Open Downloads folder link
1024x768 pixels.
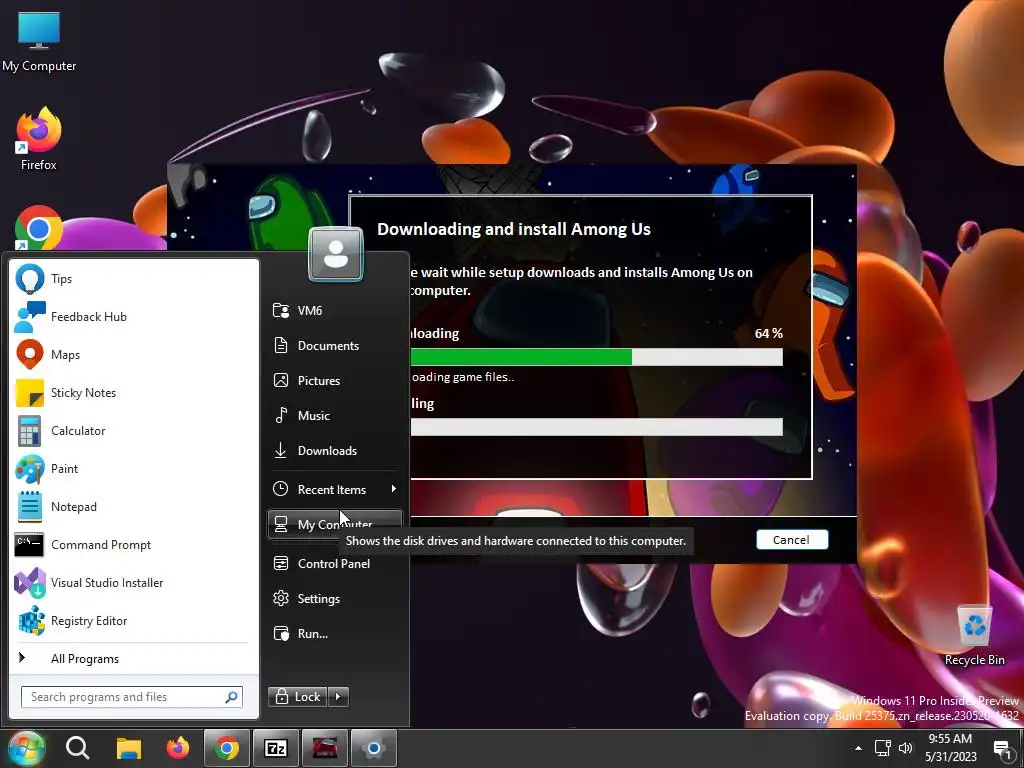[x=335, y=451]
